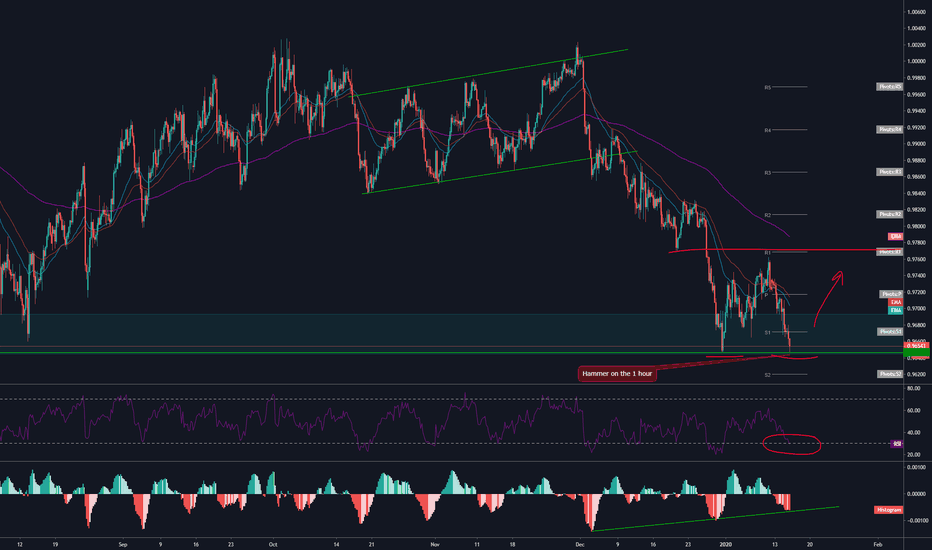Click the 2020 label on the time axis
932x550 pixels.
point(725,547)
